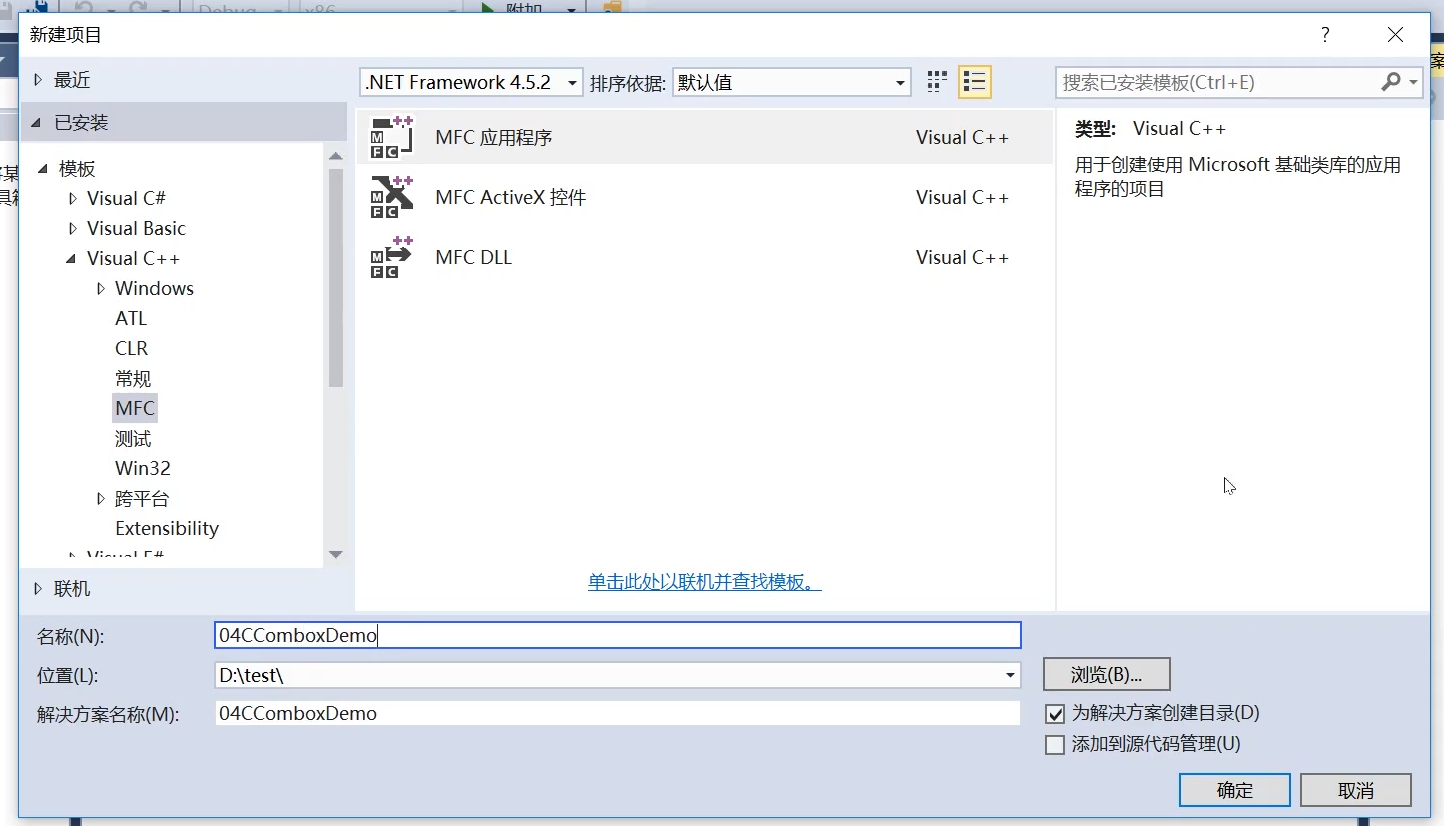Enable 添加到源代码管理 checkbox
Viewport: 1444px width, 826px height.
coord(1054,744)
